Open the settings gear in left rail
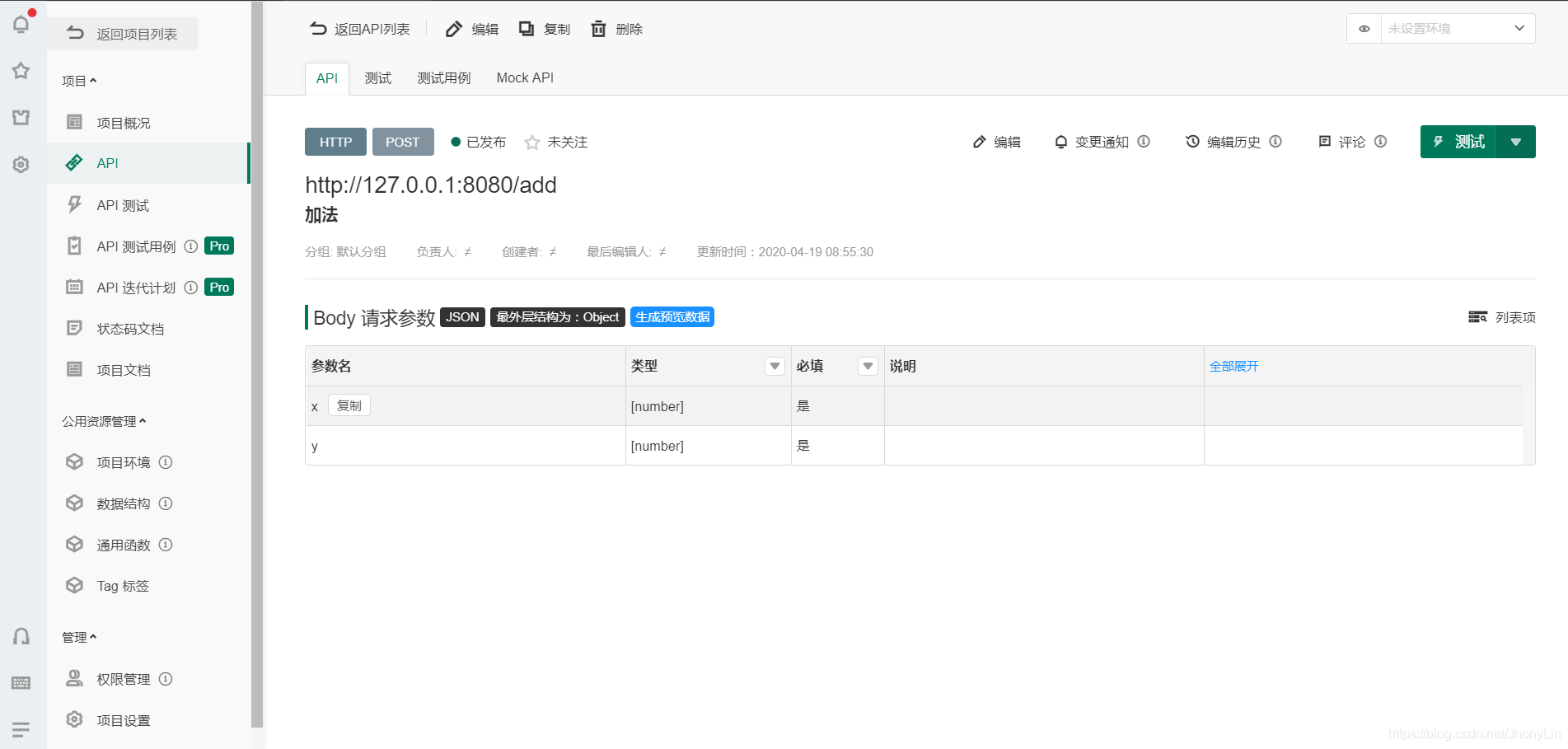The image size is (1568, 749). click(x=21, y=165)
